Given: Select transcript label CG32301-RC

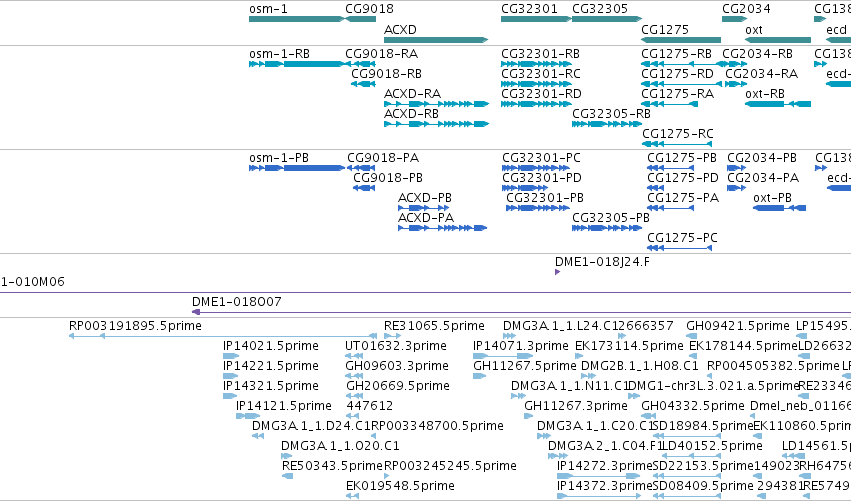Looking at the screenshot, I should point(541,74).
